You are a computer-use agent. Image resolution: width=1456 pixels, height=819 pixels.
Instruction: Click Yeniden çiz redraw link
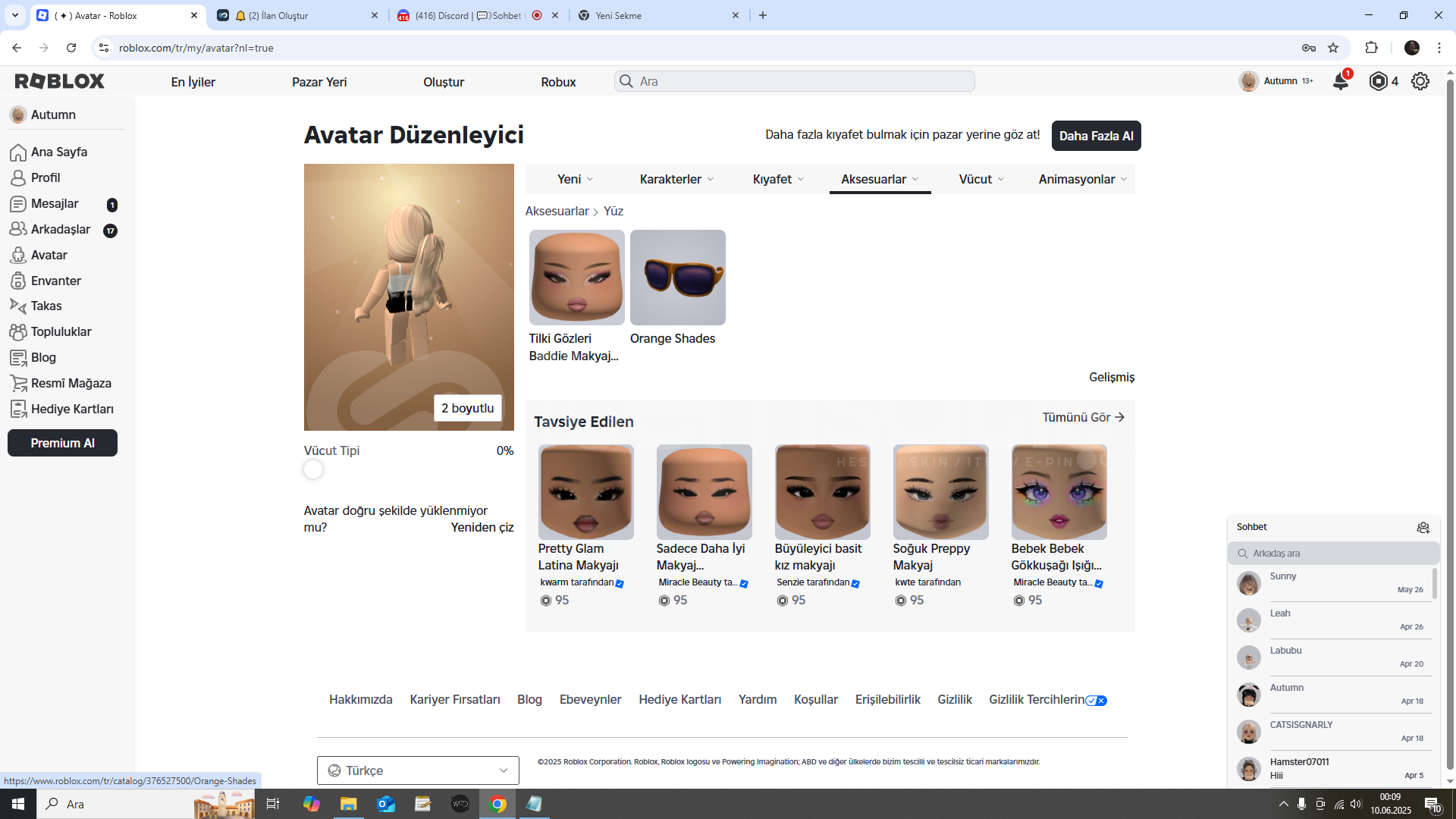click(482, 528)
